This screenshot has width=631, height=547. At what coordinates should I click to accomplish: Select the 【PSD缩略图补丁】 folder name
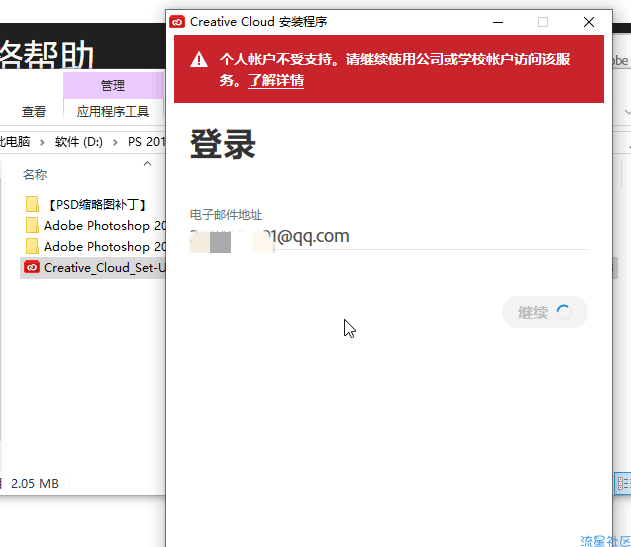97,204
